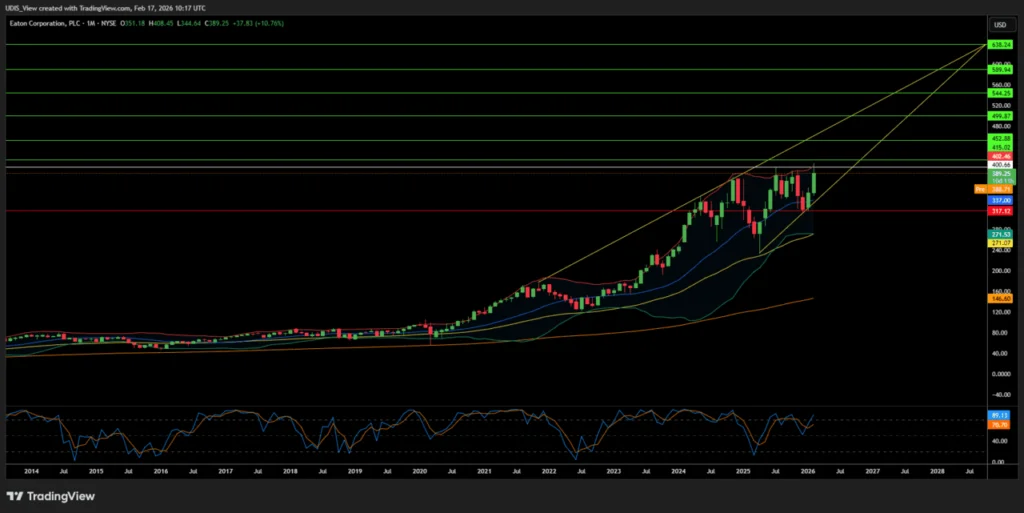Click the +37.83 (+10.76%) change text
This screenshot has width=1024, height=513.
258,23
